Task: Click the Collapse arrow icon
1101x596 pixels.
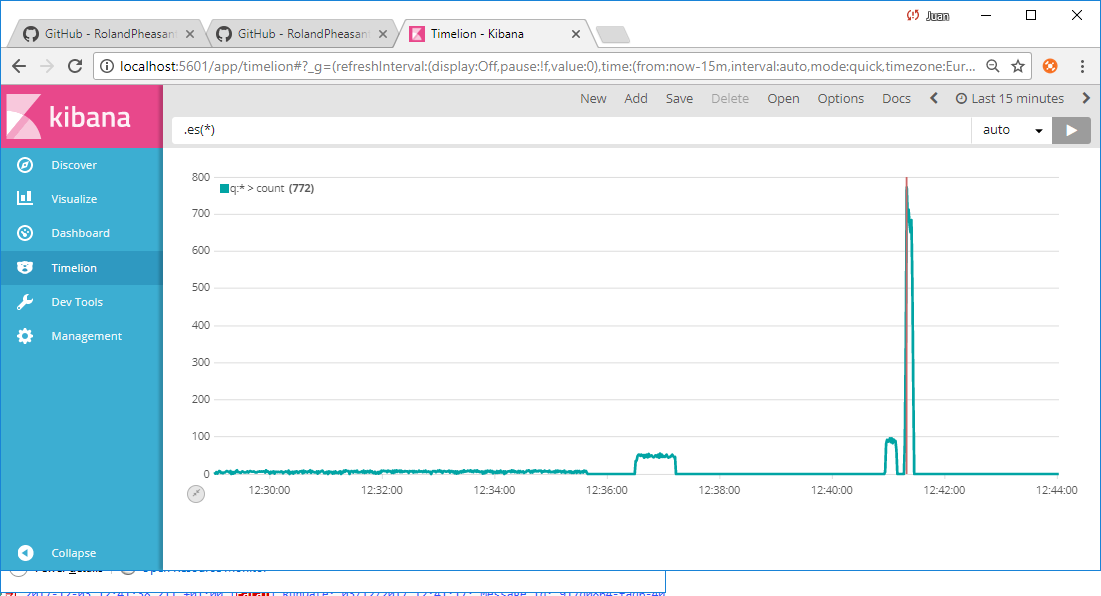Action: (x=25, y=553)
